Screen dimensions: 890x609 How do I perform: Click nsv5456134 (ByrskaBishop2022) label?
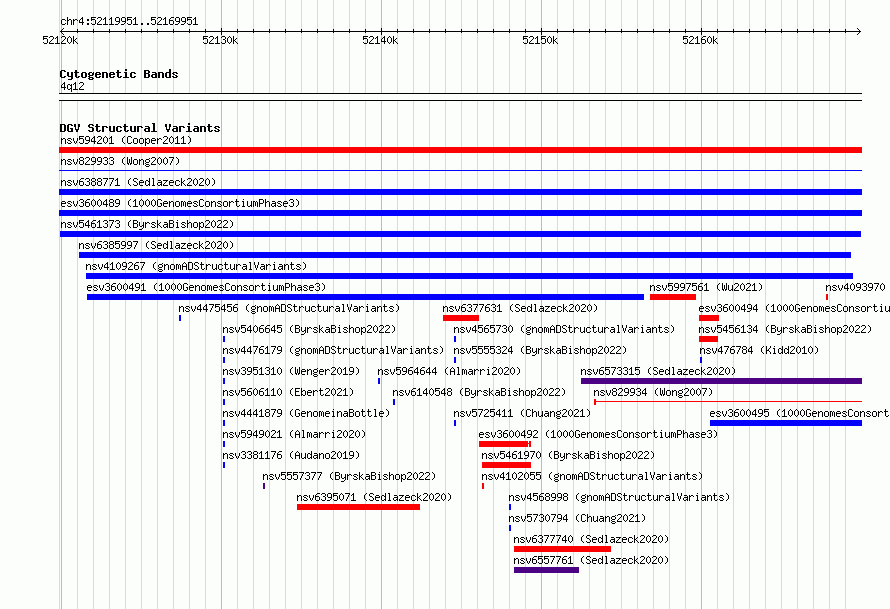click(785, 329)
